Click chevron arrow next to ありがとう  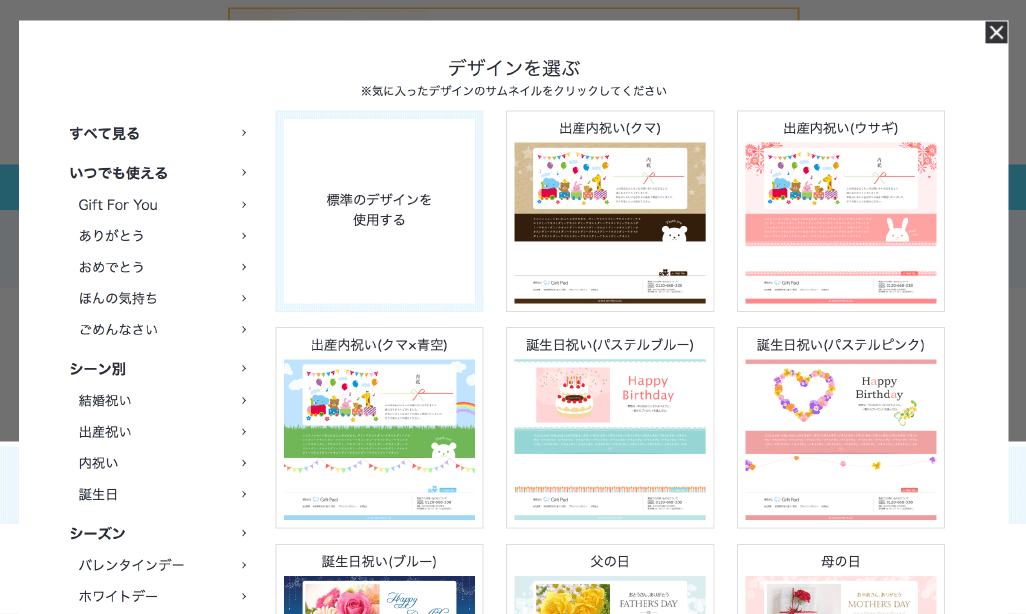(x=243, y=236)
